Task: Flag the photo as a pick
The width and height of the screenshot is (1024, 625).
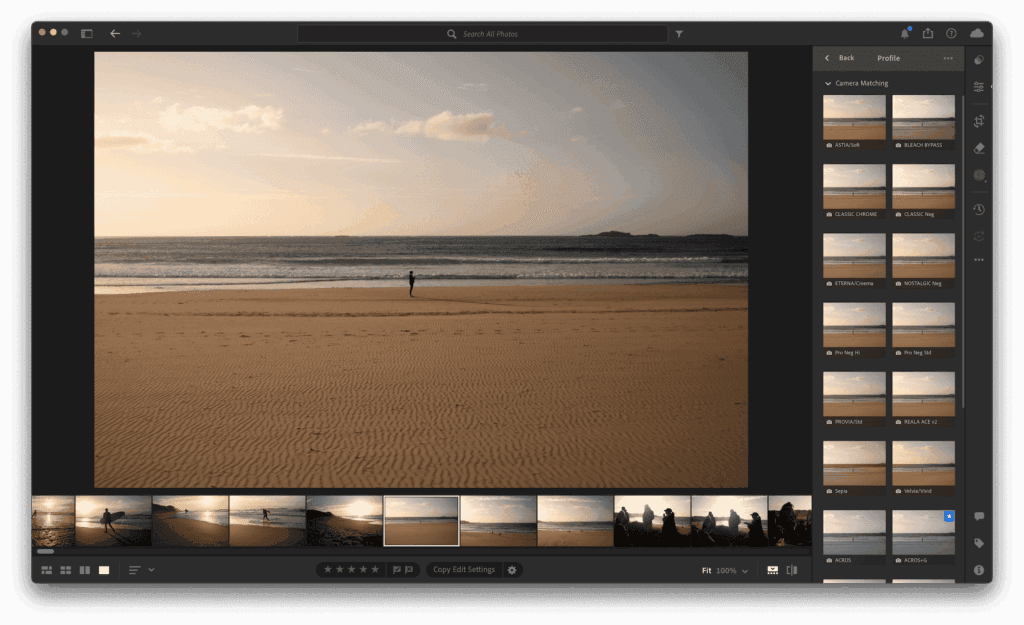Action: [397, 570]
